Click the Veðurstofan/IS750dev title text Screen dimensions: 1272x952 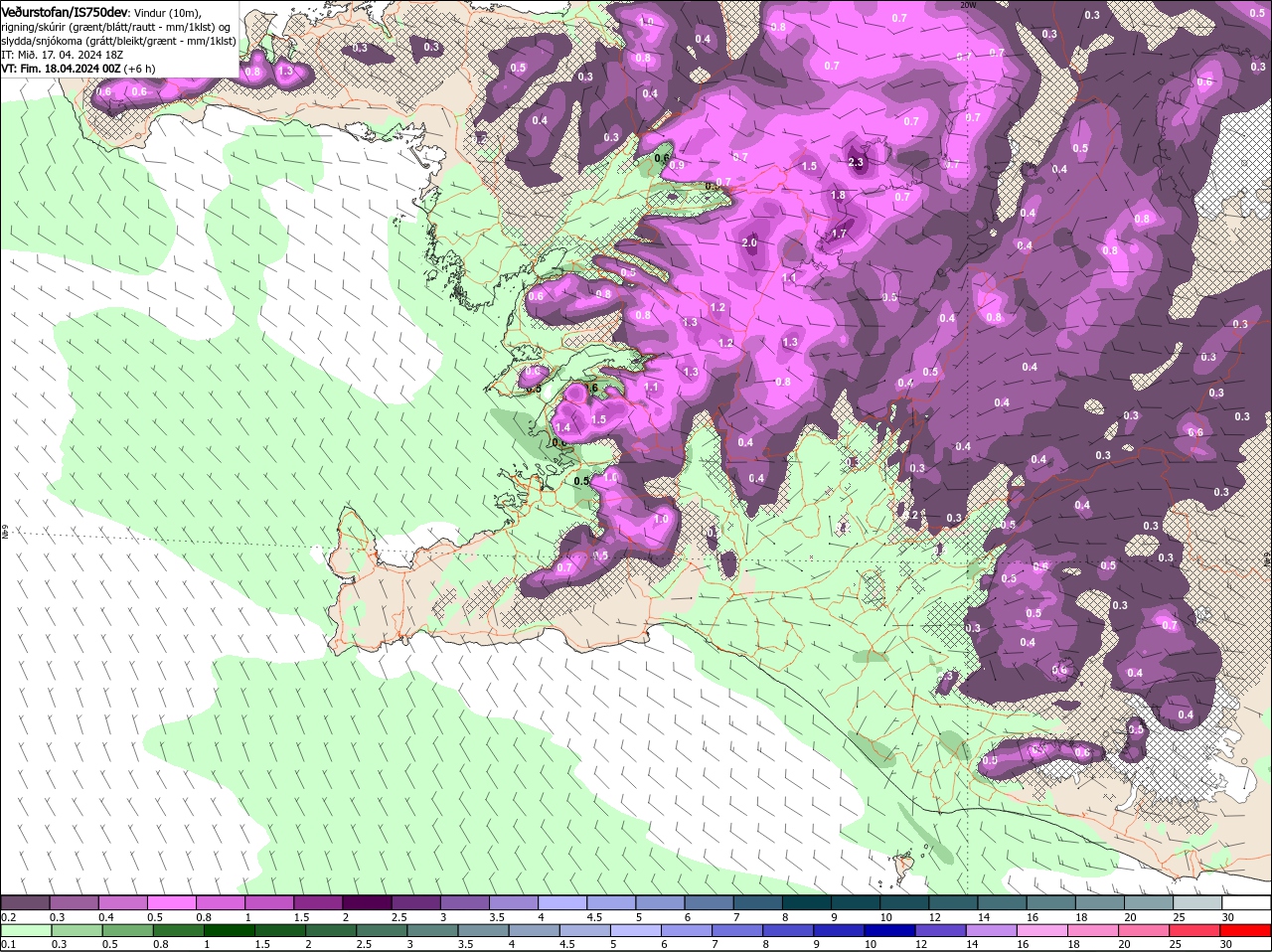click(65, 11)
